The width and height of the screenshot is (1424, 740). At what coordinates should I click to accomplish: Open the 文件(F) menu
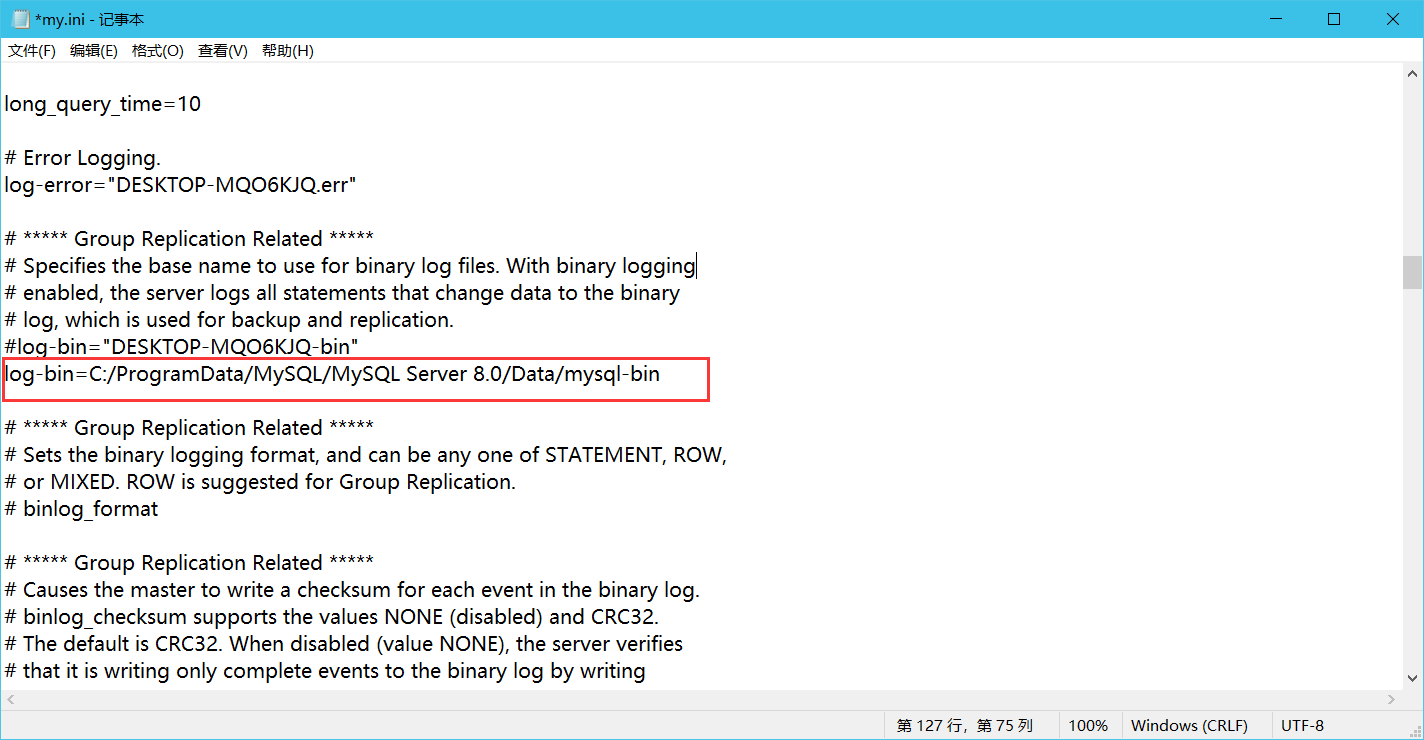click(x=32, y=51)
